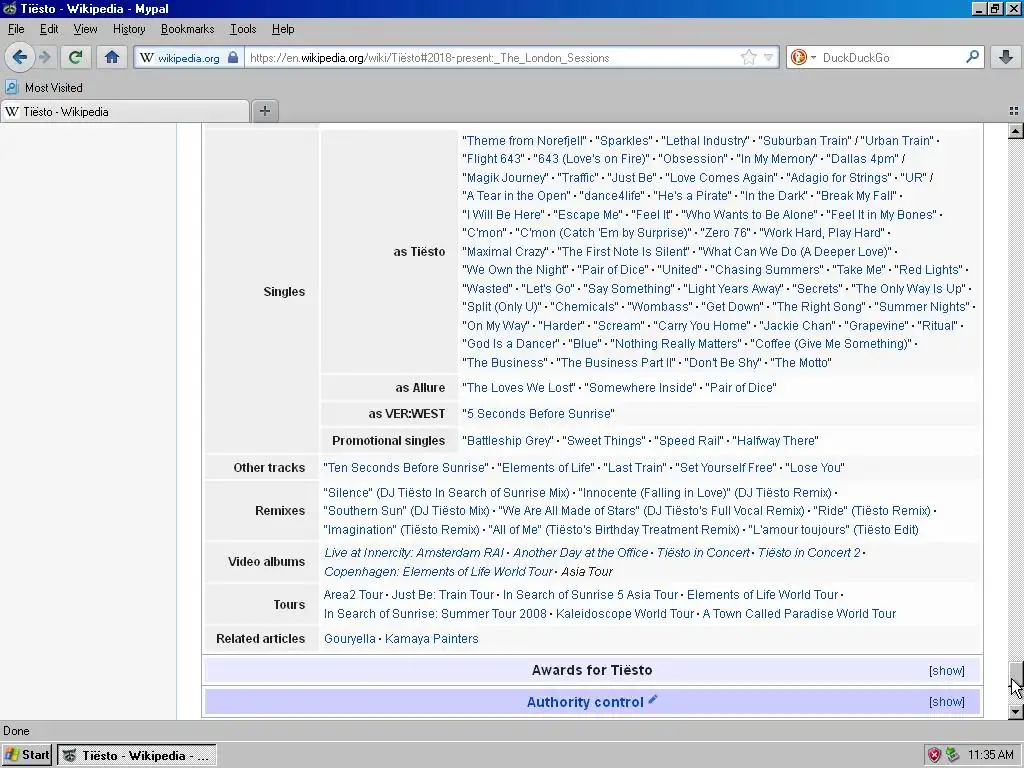
Task: Open the URL history dropdown arrow
Action: coord(769,57)
